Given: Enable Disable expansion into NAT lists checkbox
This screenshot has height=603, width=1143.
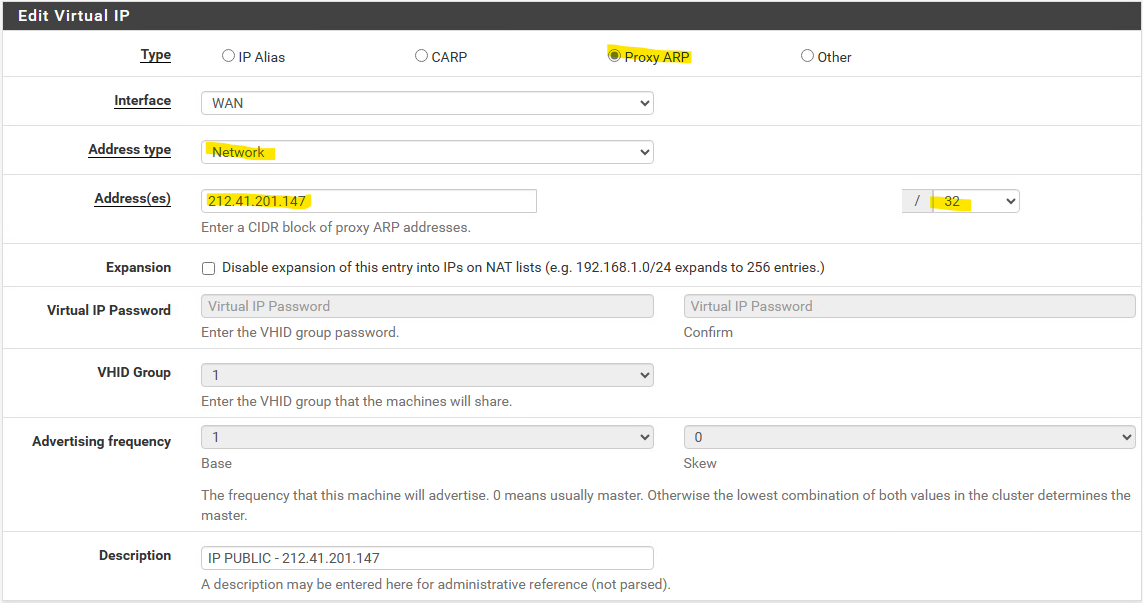Looking at the screenshot, I should [x=208, y=268].
